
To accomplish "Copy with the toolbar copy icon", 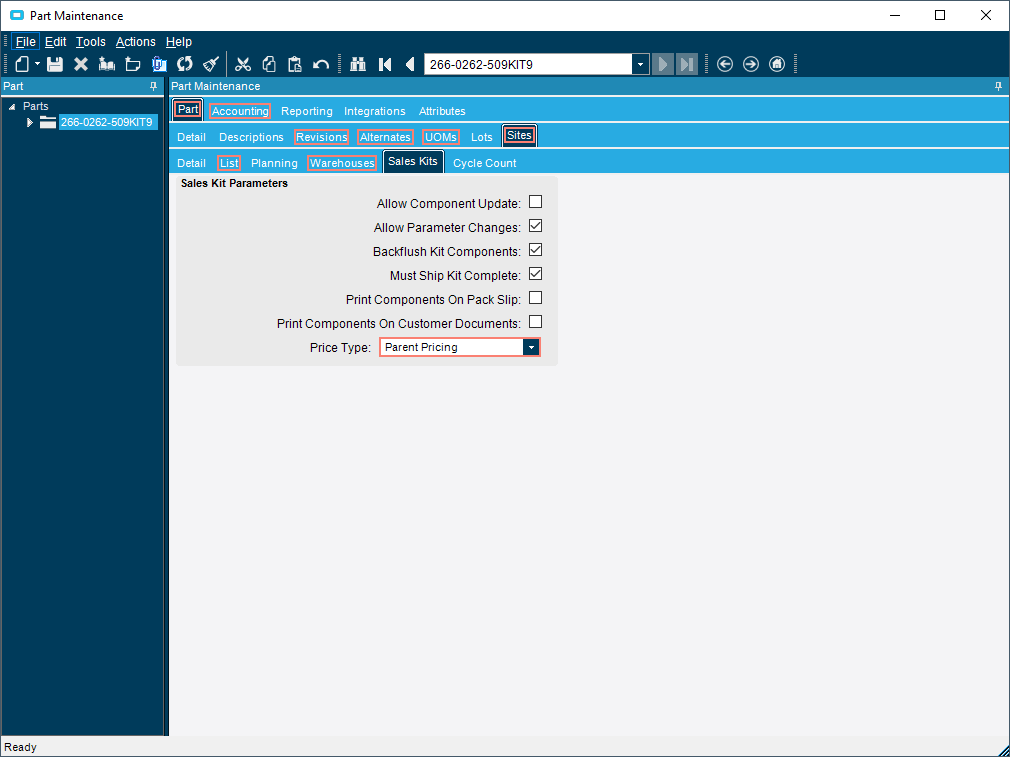I will click(269, 64).
